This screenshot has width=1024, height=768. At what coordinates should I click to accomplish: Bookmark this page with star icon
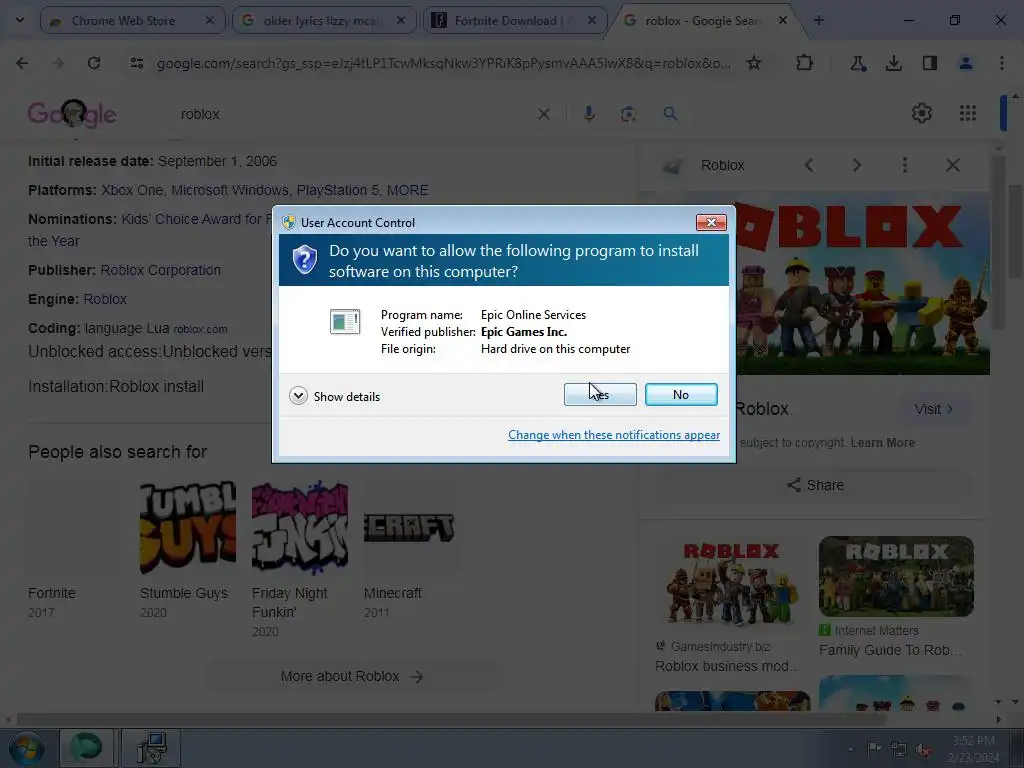pos(754,63)
